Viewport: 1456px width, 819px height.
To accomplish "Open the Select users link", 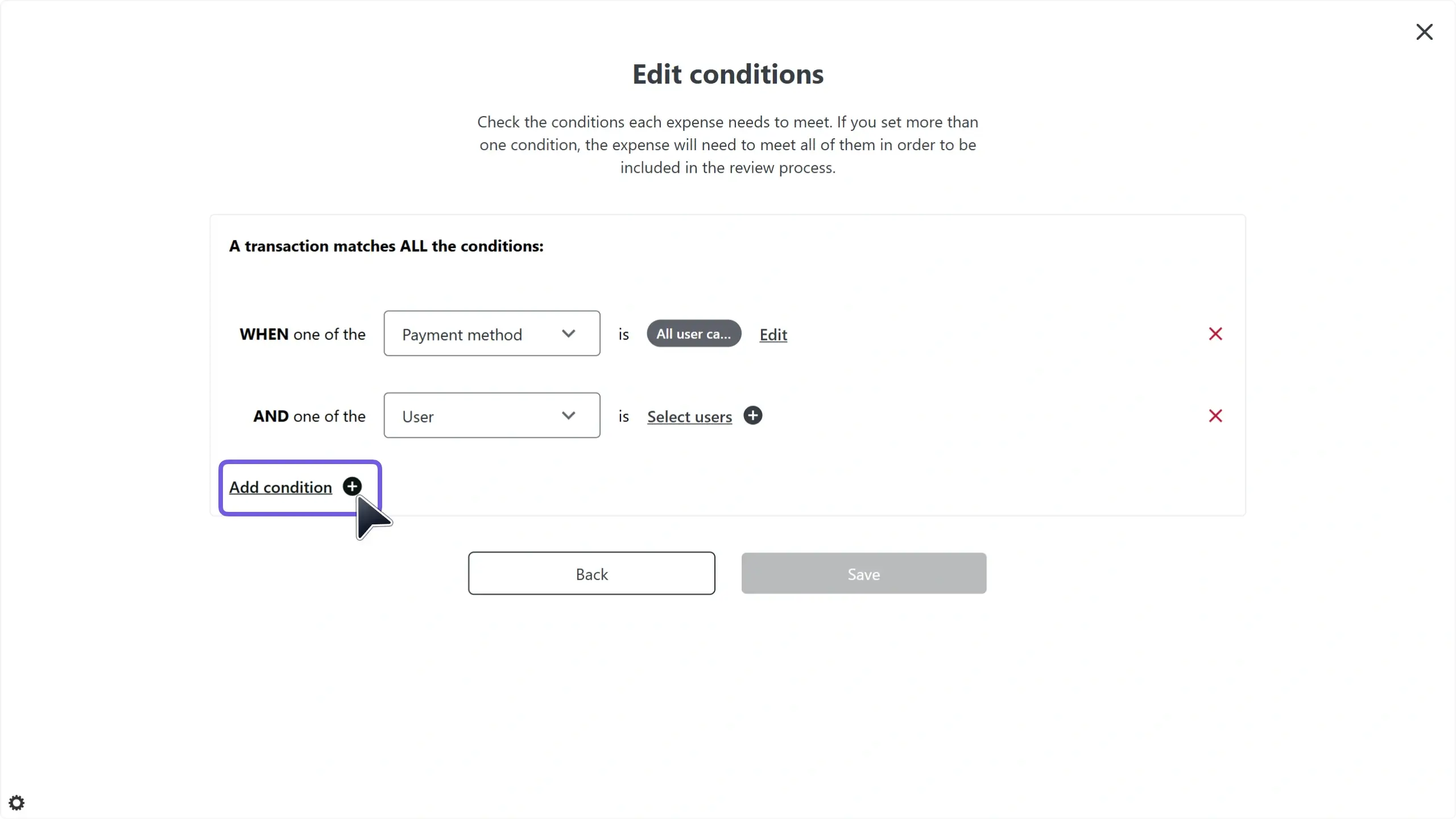I will tap(689, 417).
